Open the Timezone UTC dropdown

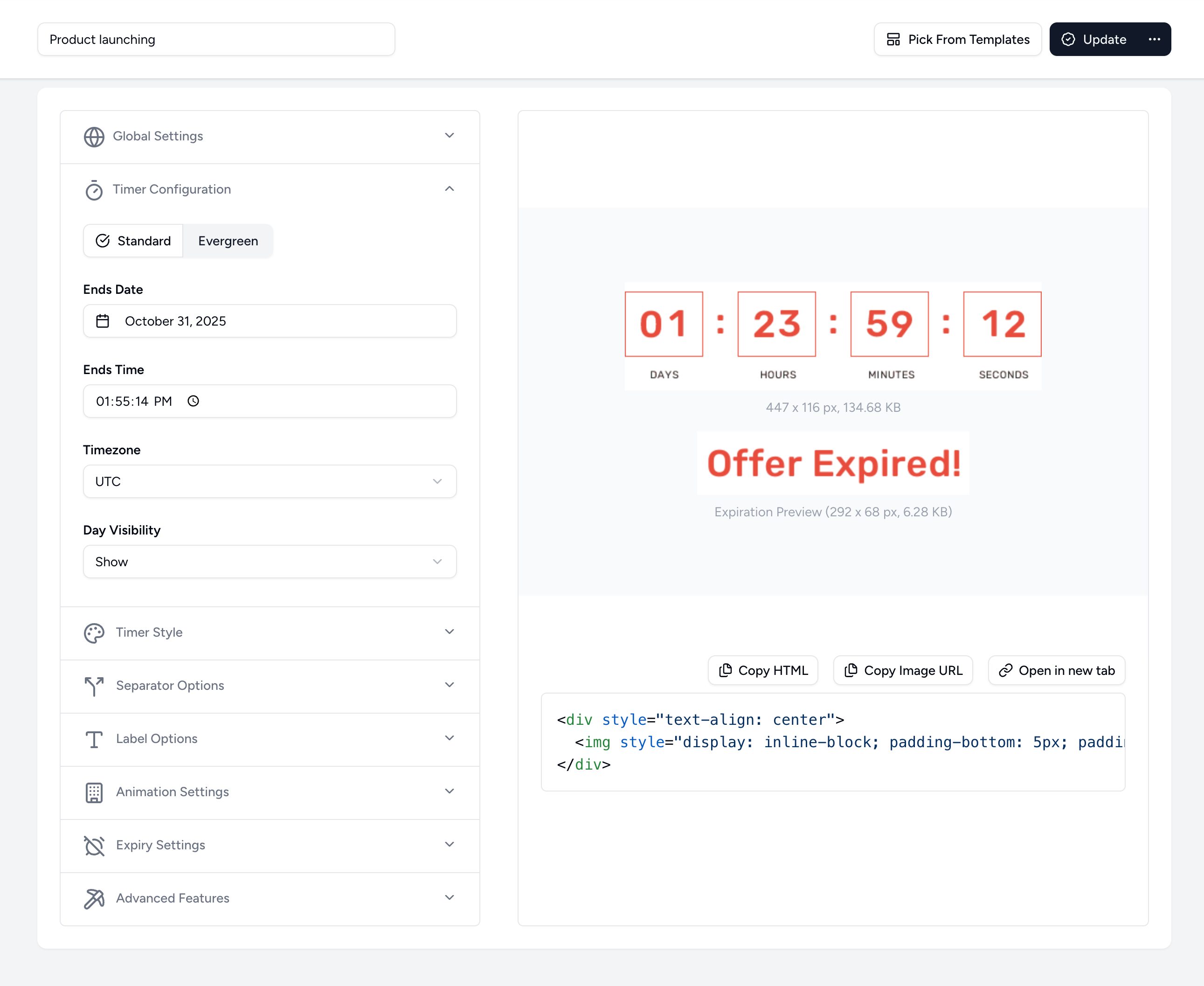pos(269,481)
